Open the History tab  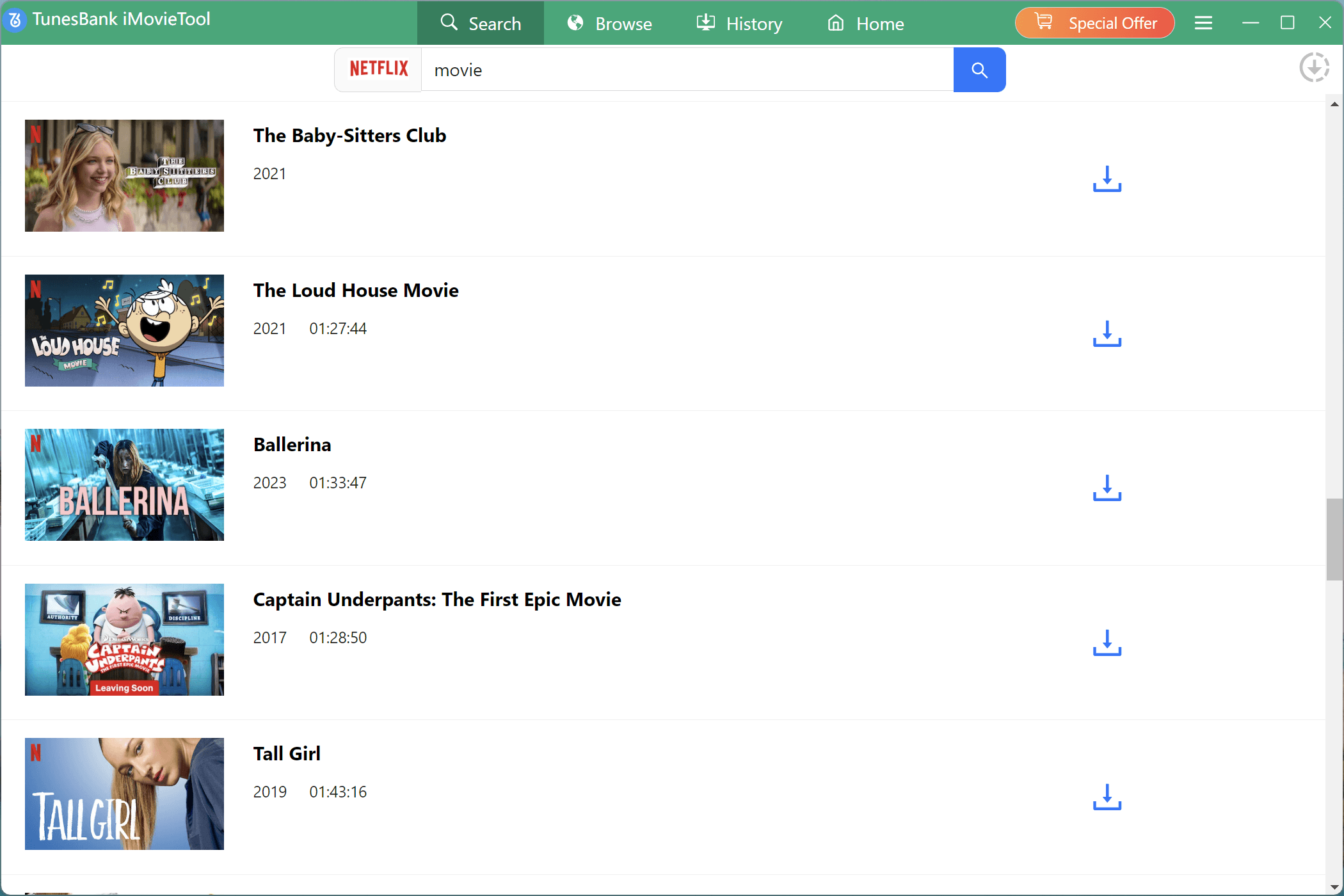tap(739, 23)
